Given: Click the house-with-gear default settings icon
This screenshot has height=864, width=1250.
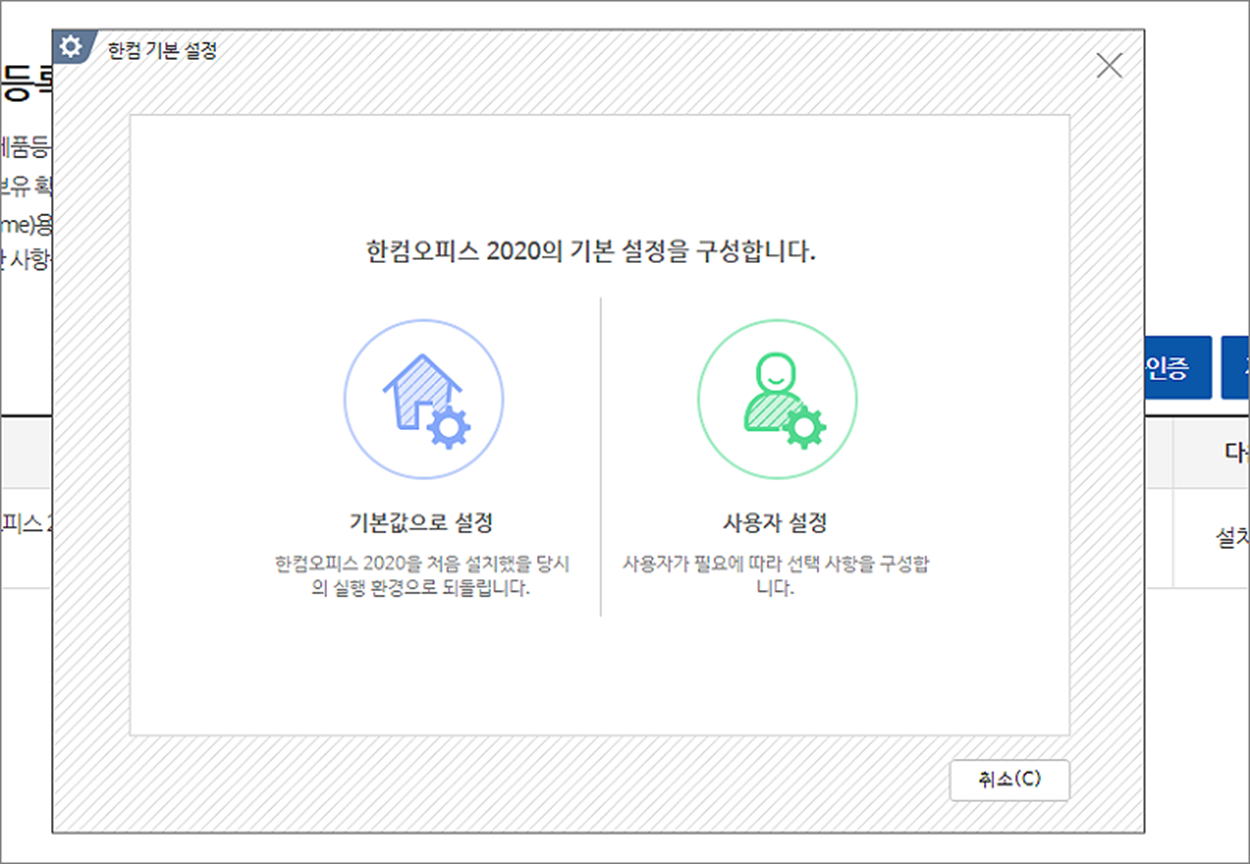Looking at the screenshot, I should (x=424, y=401).
